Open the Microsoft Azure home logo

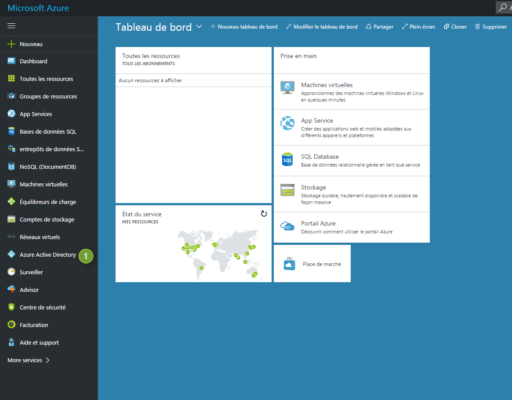[x=38, y=8]
